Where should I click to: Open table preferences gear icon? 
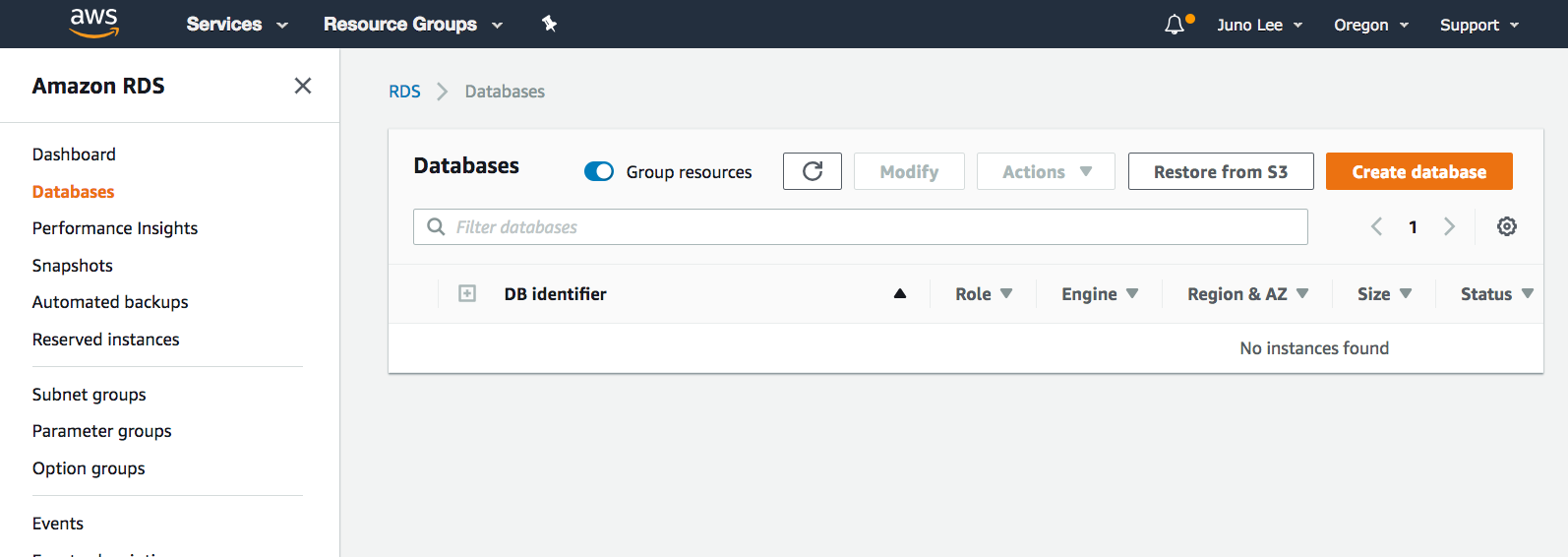click(x=1507, y=226)
